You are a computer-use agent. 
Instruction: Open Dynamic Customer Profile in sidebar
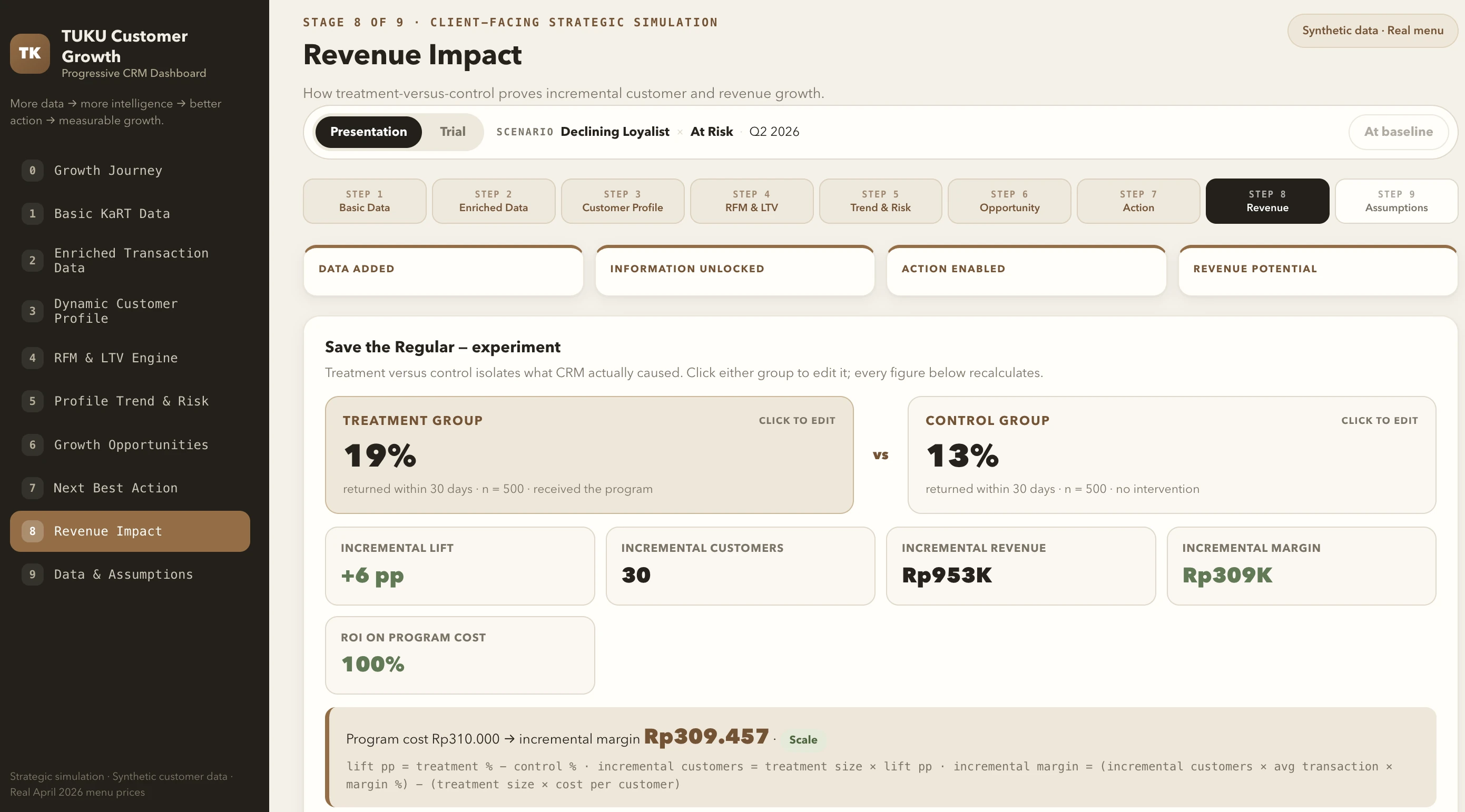130,311
